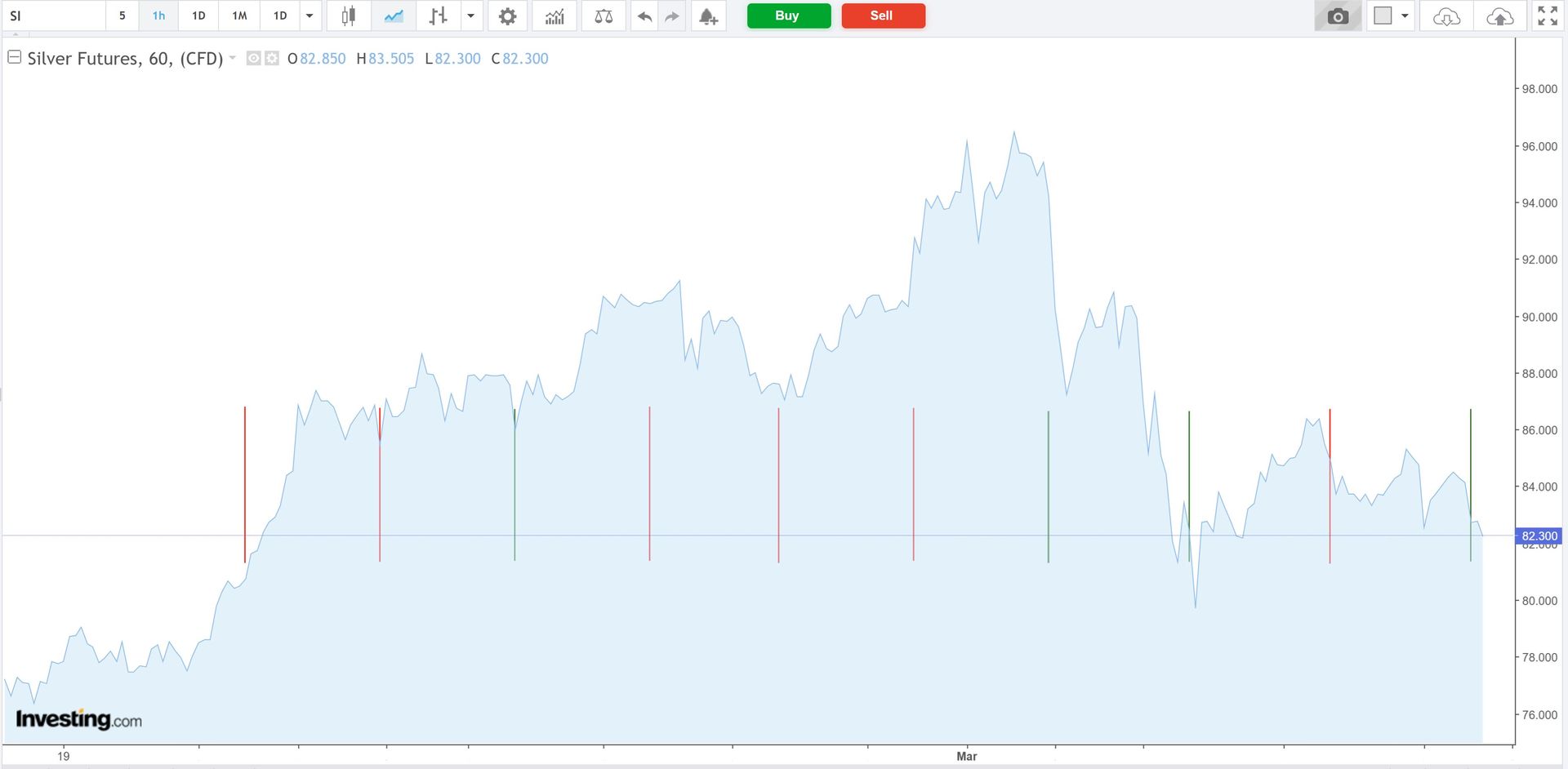Viewport: 1568px width, 769px height.
Task: Select the 1h interval
Action: point(158,16)
